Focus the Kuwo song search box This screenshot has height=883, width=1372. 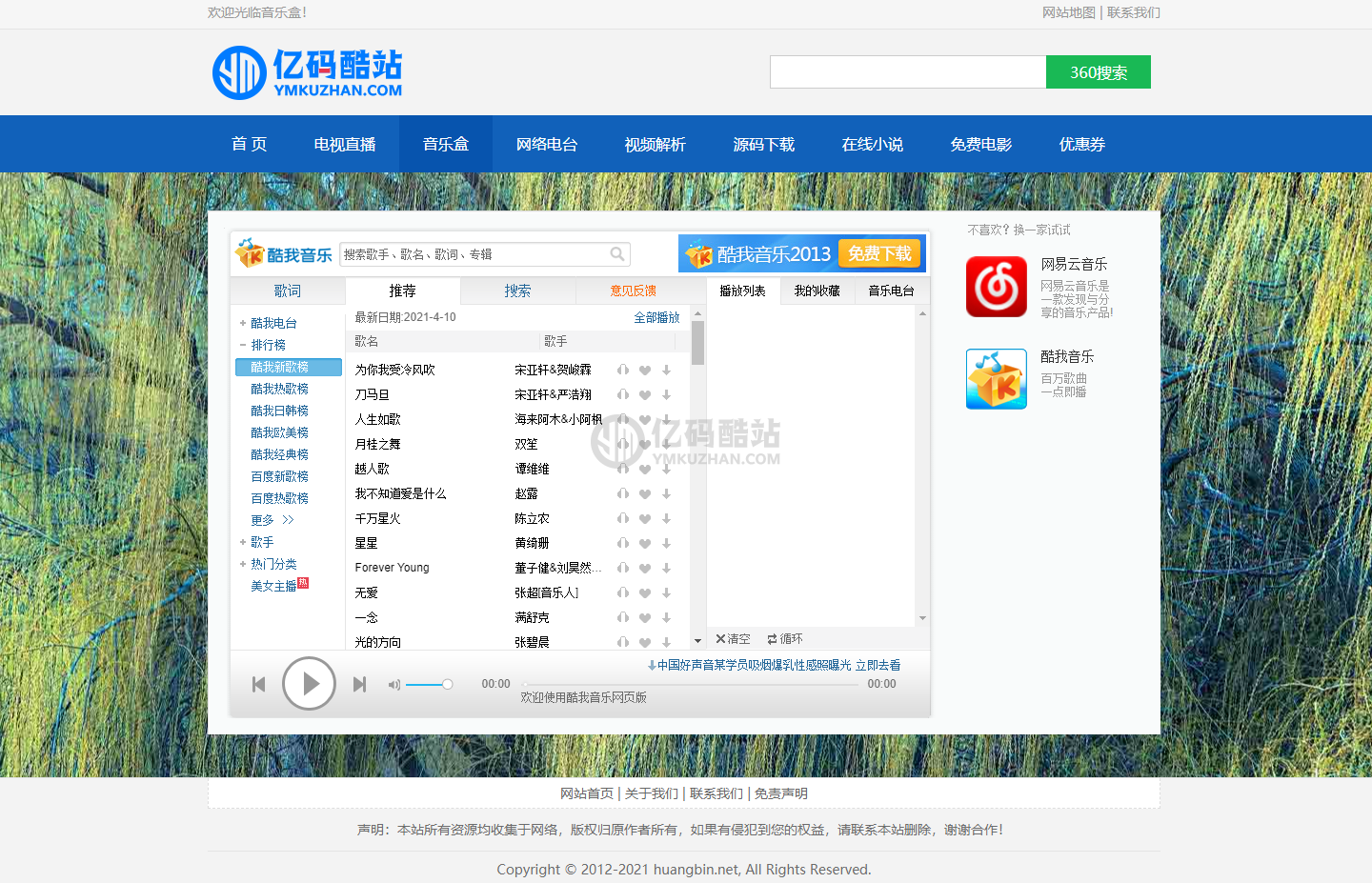(474, 254)
